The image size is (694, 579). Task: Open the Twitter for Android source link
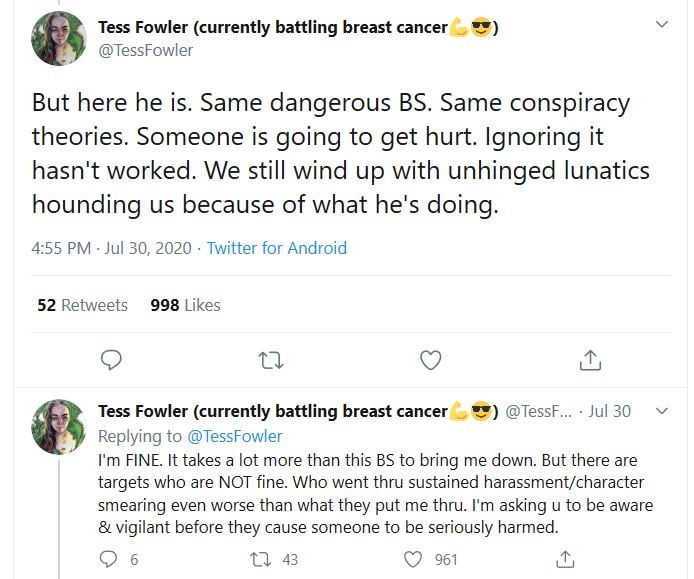tap(276, 248)
